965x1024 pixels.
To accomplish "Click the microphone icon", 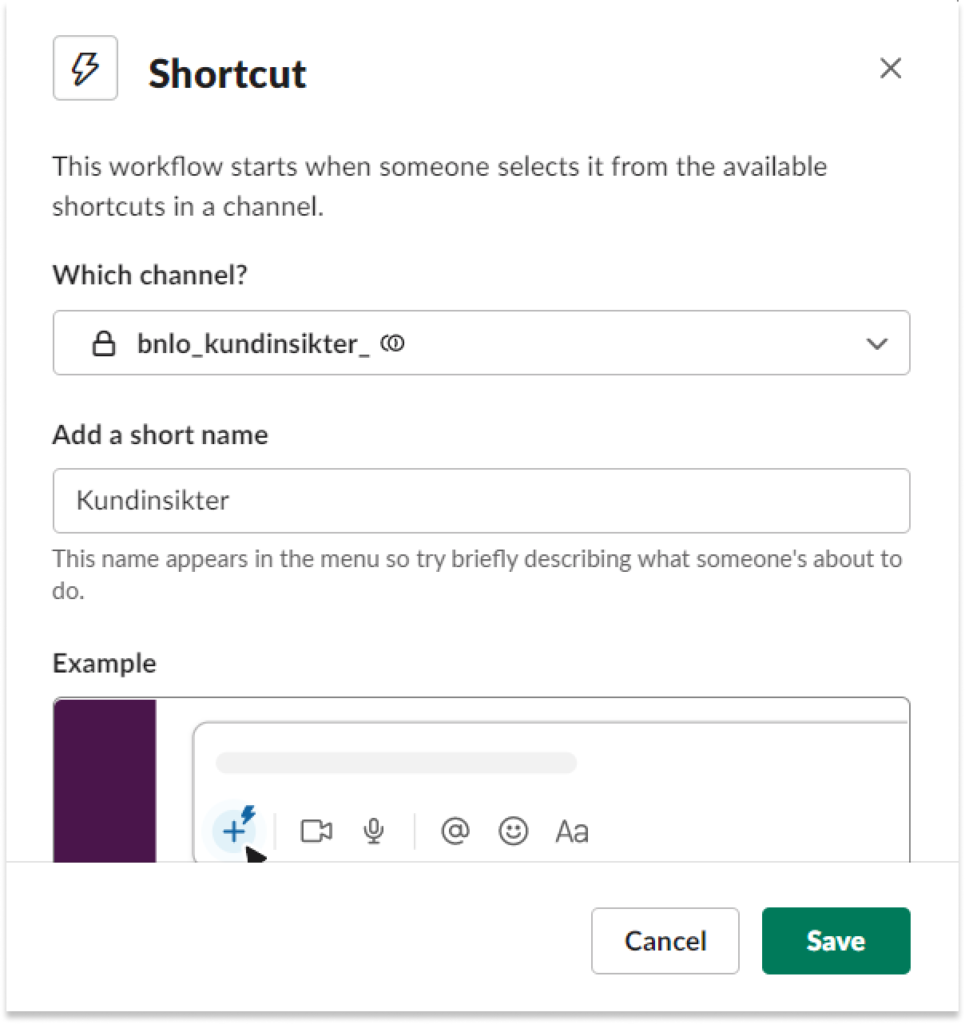I will pyautogui.click(x=374, y=831).
